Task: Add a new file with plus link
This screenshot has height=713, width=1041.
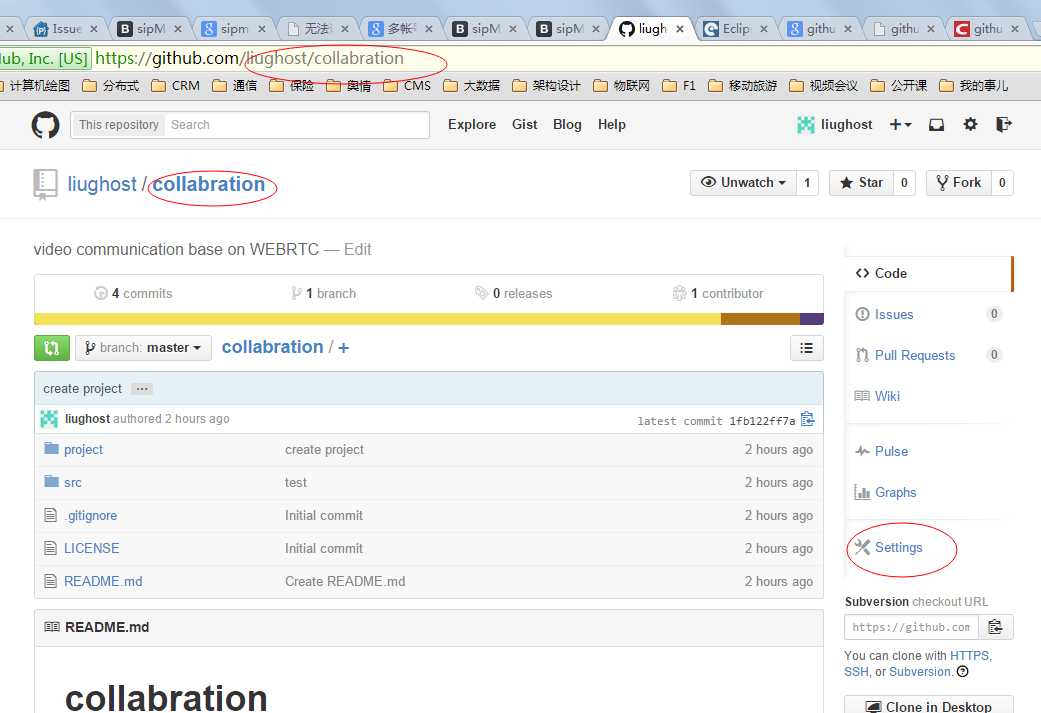Action: [343, 347]
